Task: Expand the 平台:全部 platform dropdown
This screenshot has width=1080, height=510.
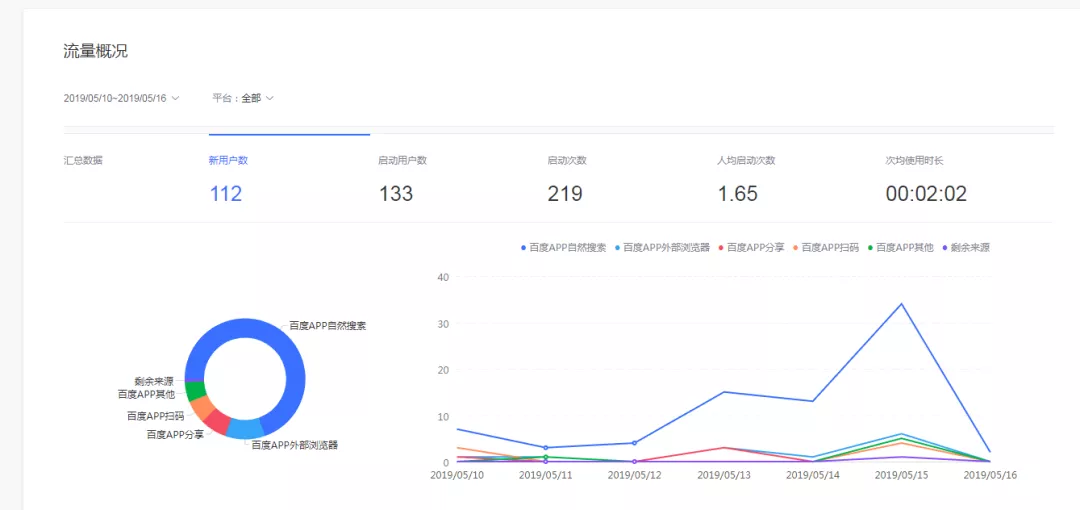Action: 242,98
